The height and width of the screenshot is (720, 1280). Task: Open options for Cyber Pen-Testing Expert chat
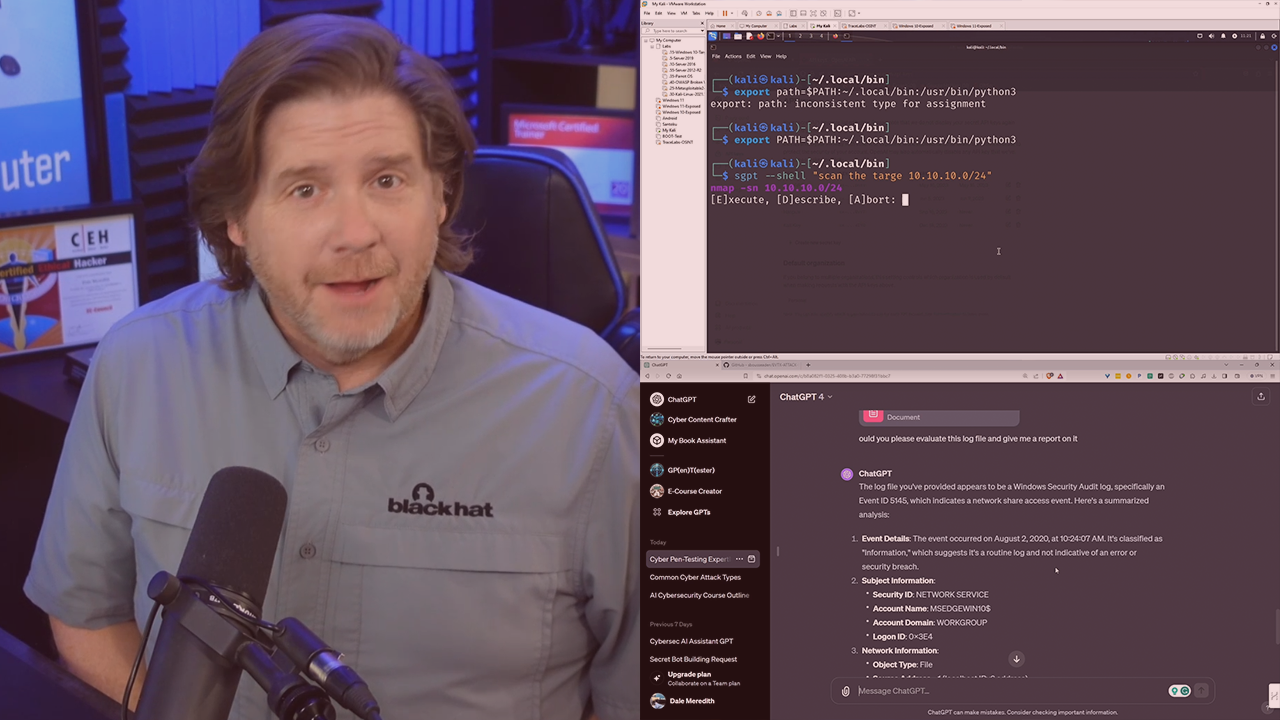(739, 559)
